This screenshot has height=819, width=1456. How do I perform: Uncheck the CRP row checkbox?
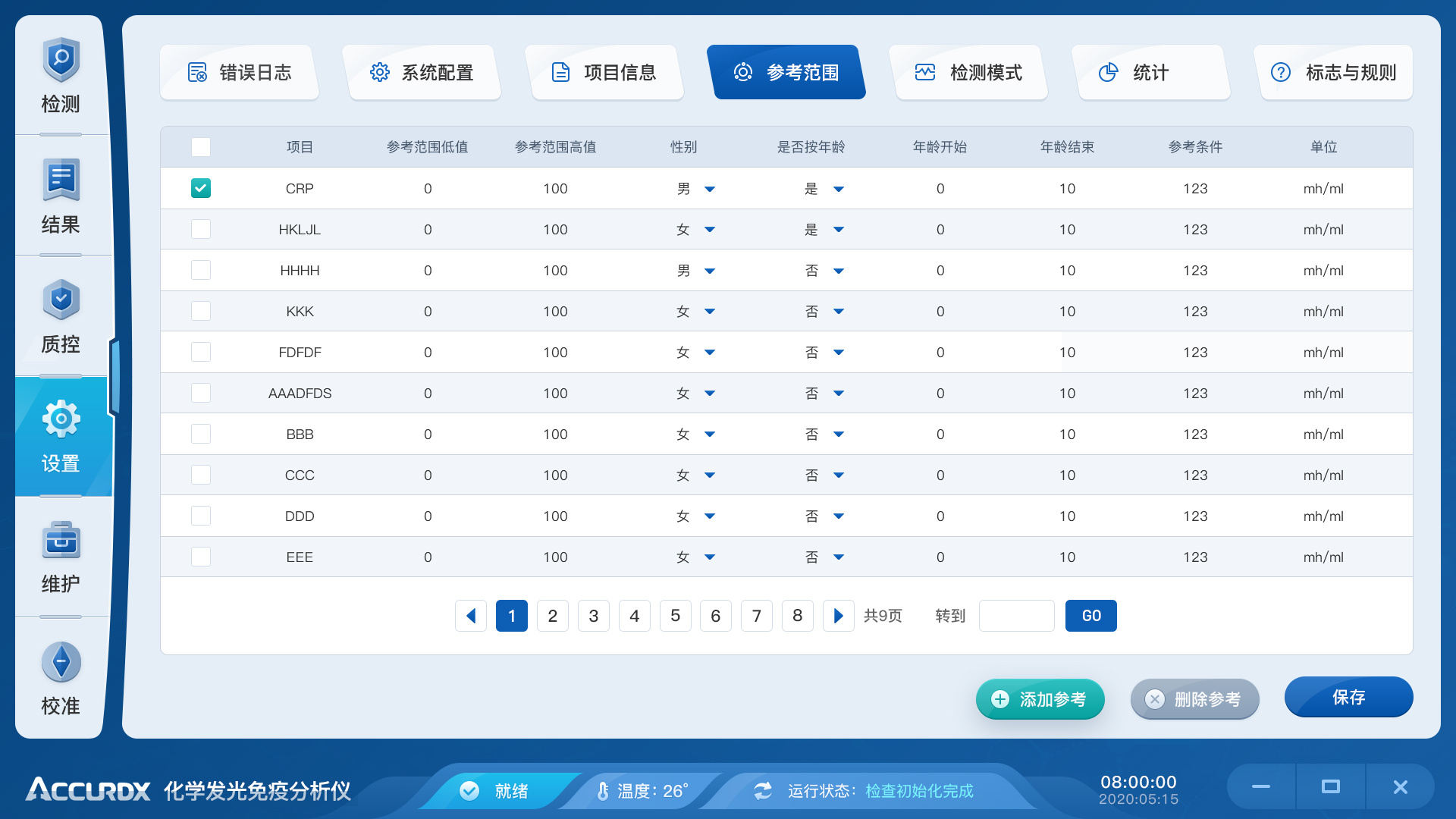(200, 188)
